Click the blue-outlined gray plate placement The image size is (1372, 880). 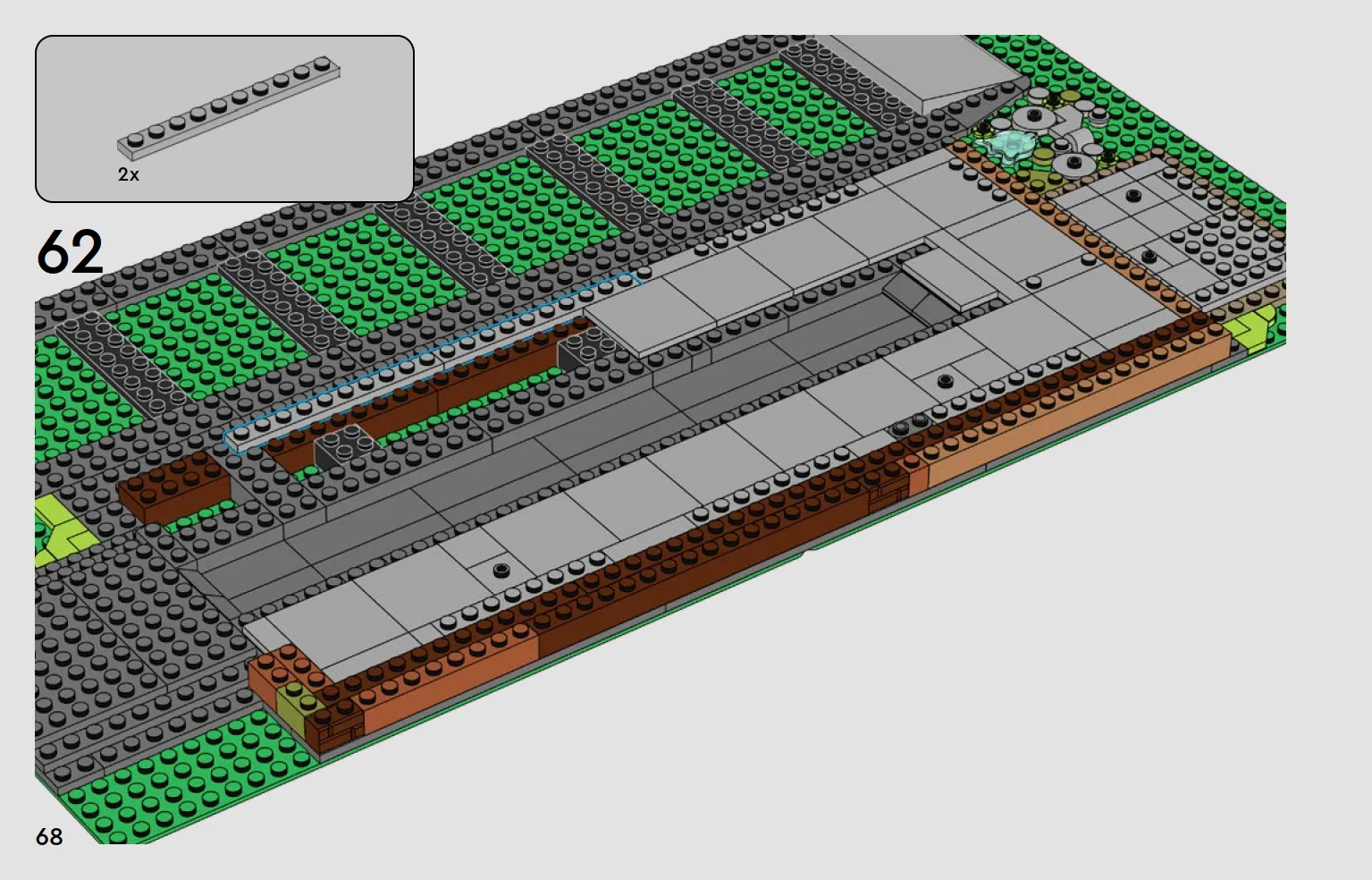coord(433,361)
